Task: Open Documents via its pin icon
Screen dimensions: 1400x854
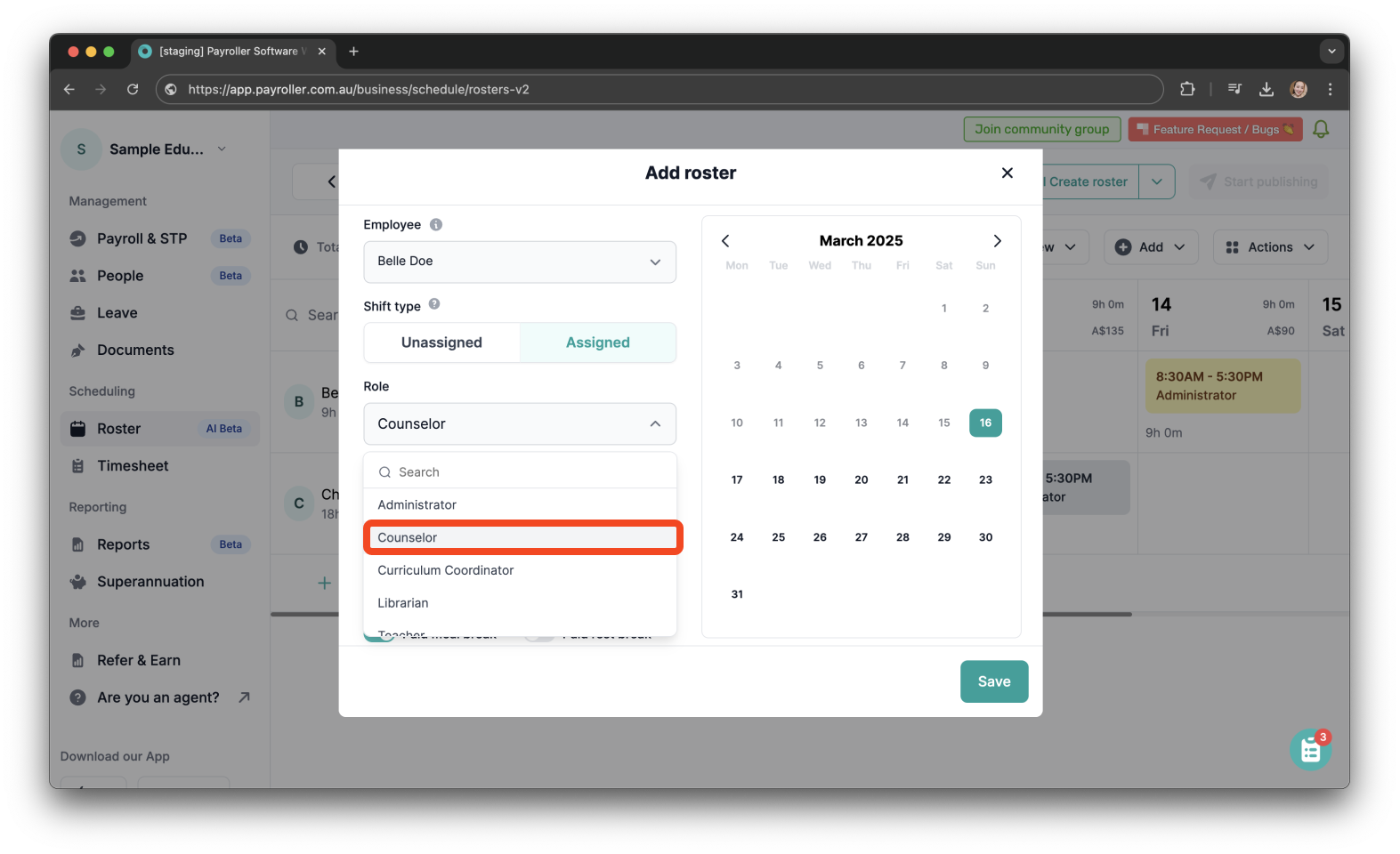Action: (x=78, y=350)
